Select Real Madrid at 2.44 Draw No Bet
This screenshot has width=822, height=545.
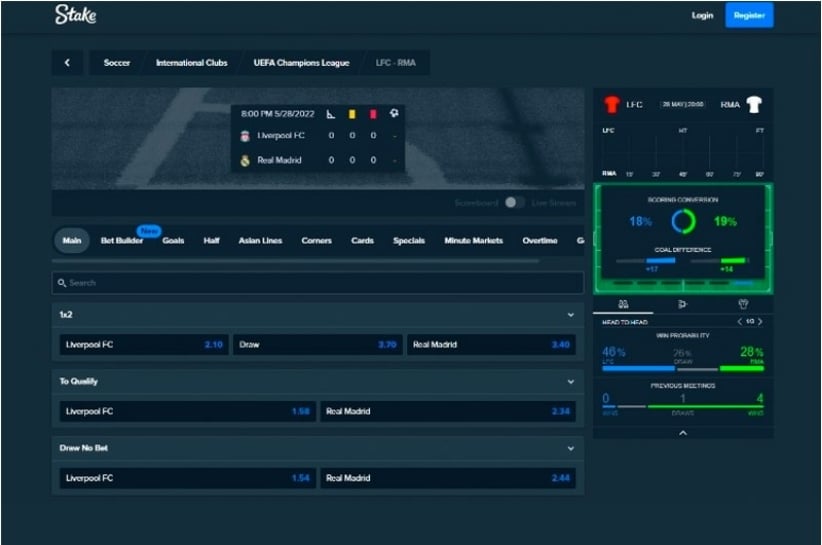448,478
